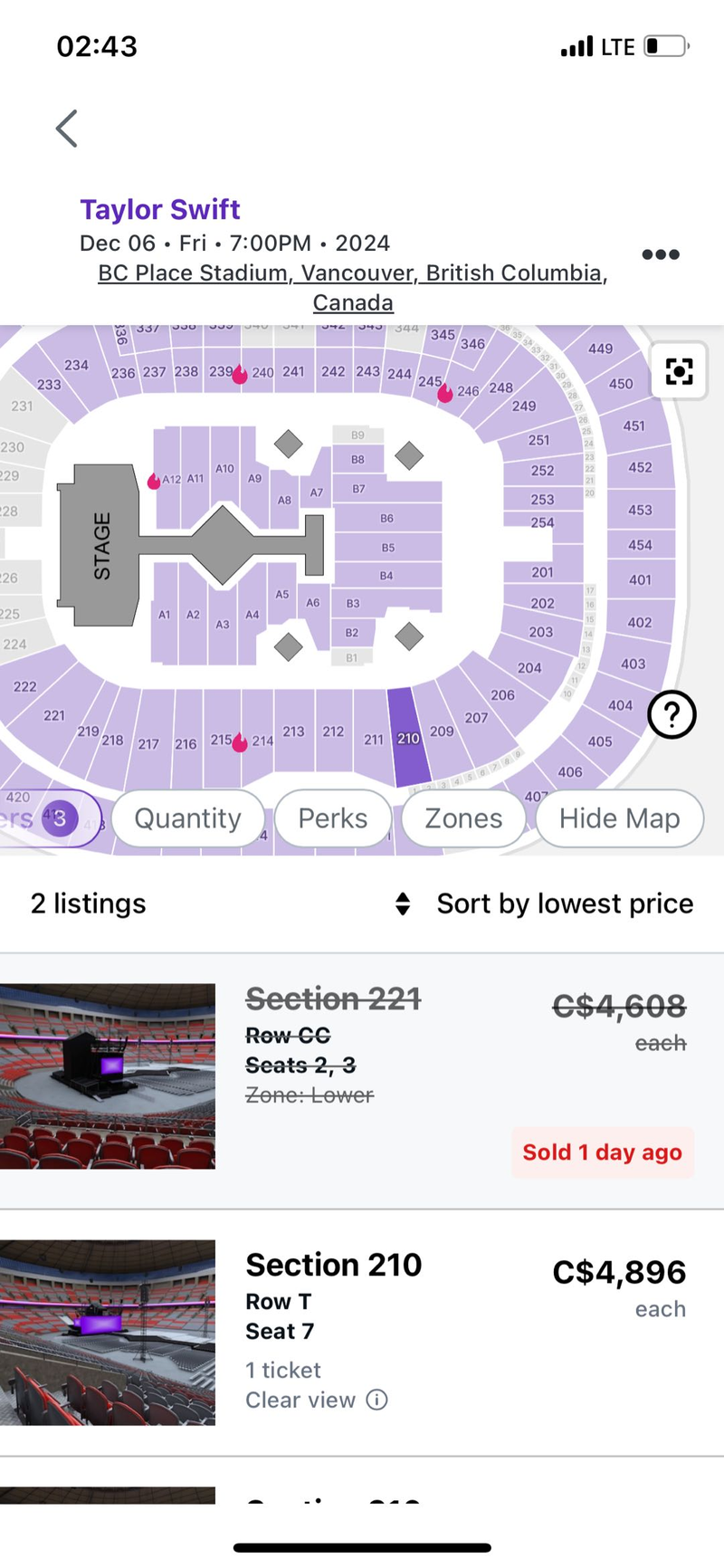This screenshot has width=724, height=1568.
Task: Select the C$4,896 Section 210 listing price
Action: (x=619, y=1272)
